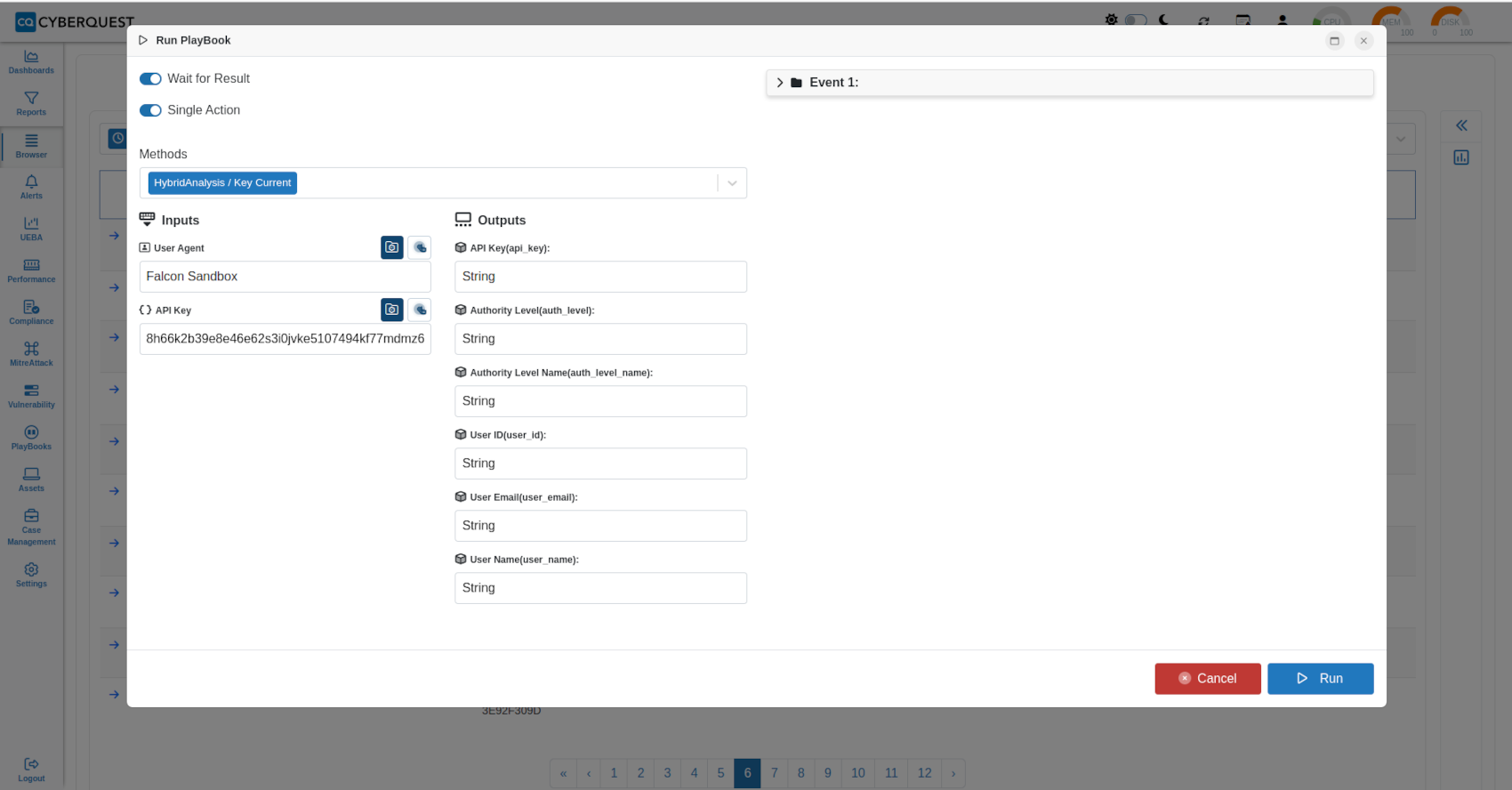
Task: Click the CyberQuest logo
Action: tap(75, 21)
